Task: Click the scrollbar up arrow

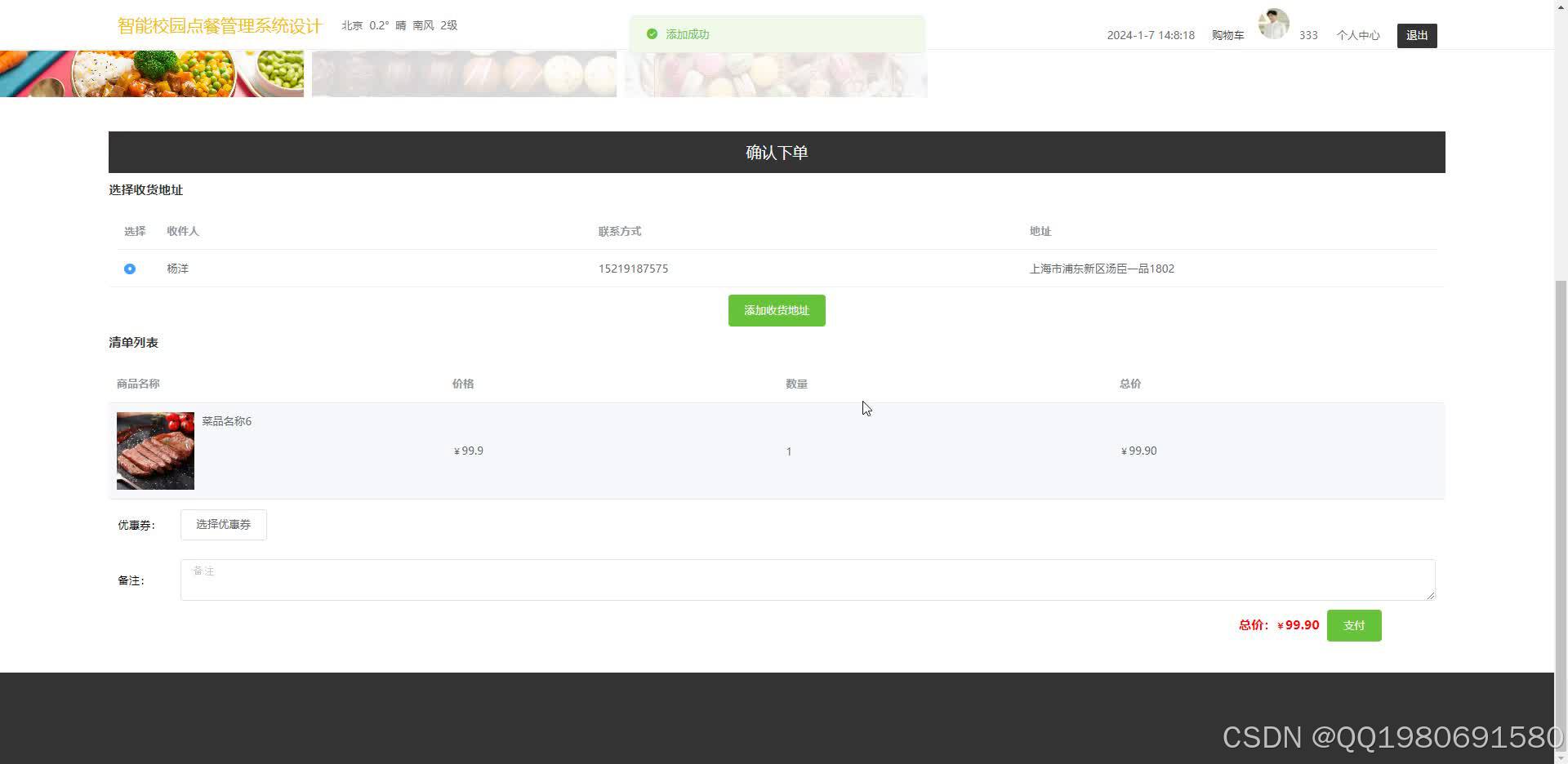Action: click(x=1561, y=7)
